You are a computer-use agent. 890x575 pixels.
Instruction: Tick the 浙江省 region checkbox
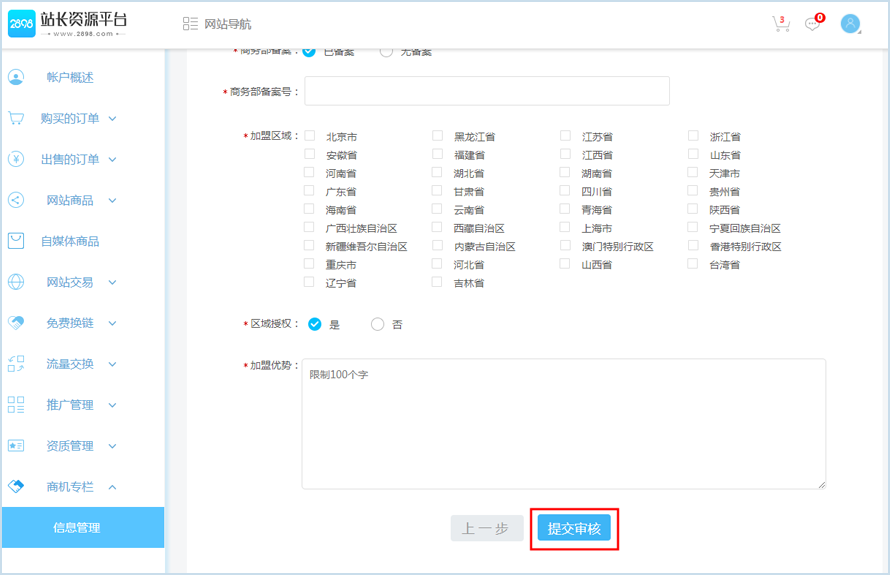click(x=694, y=136)
